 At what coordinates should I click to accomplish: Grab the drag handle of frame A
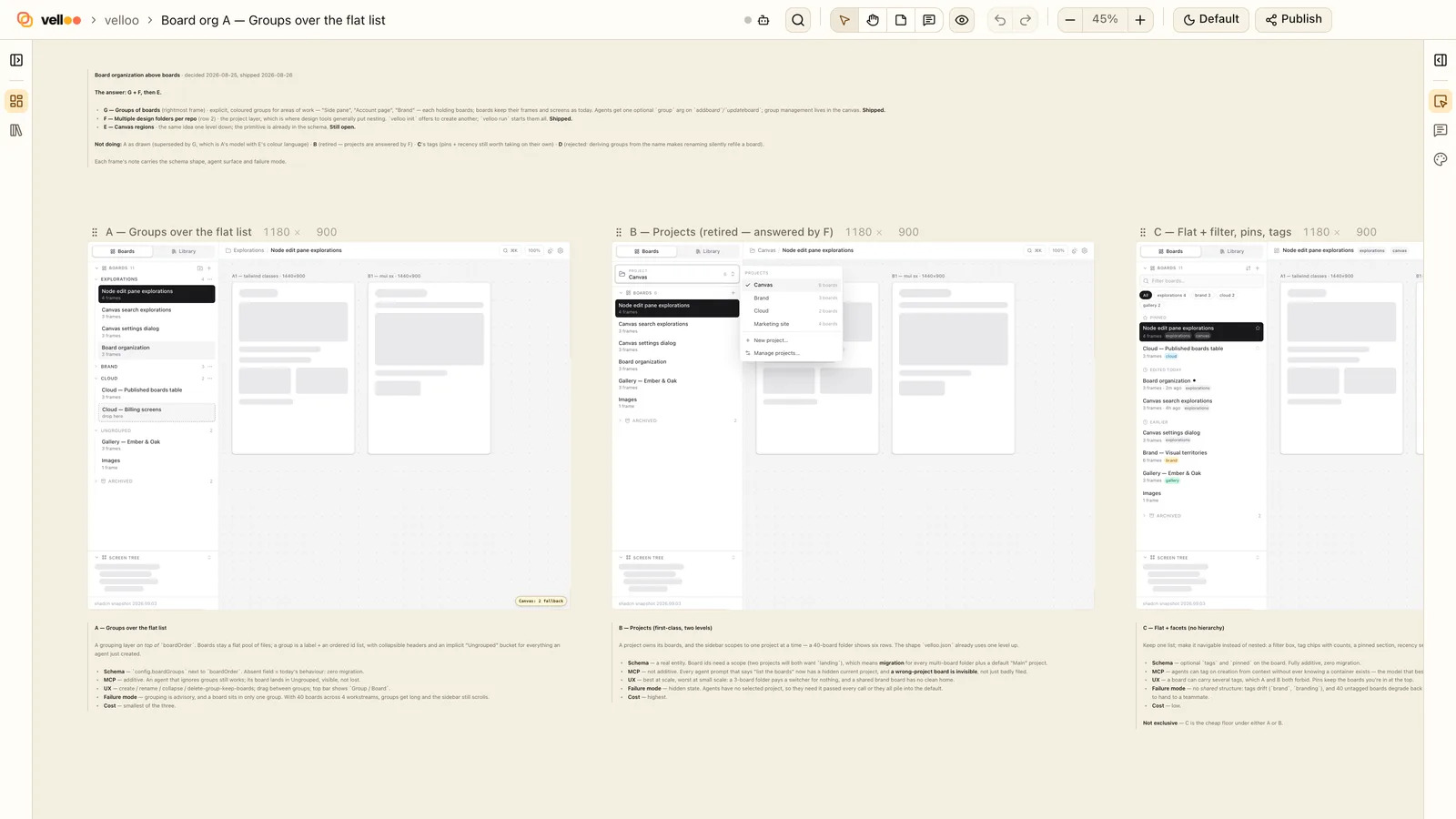95,232
